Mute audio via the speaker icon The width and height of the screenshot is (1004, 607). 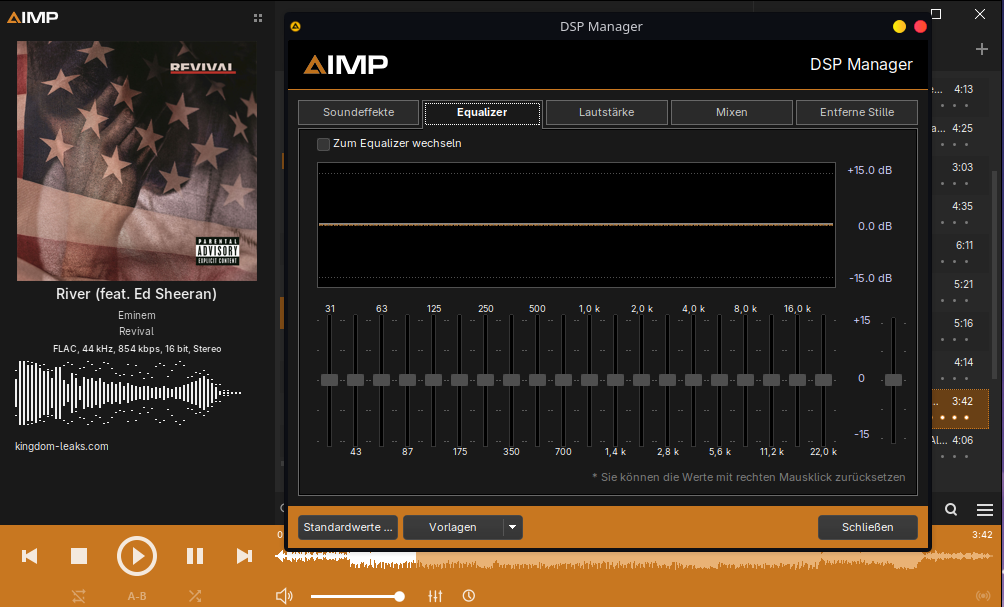pyautogui.click(x=284, y=596)
